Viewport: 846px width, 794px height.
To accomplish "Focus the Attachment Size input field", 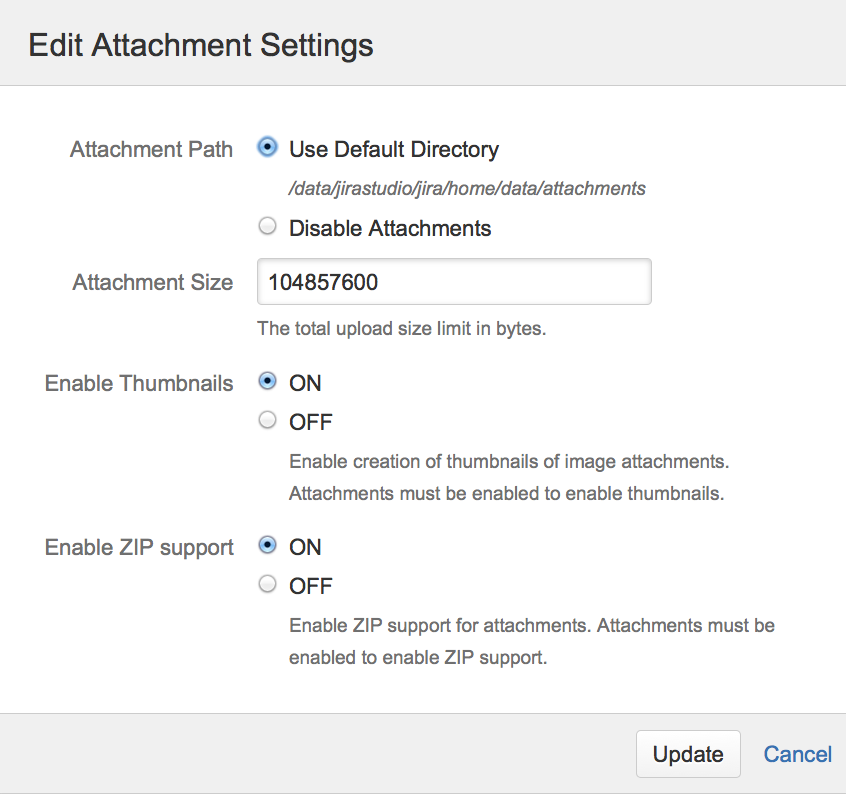I will tap(454, 282).
